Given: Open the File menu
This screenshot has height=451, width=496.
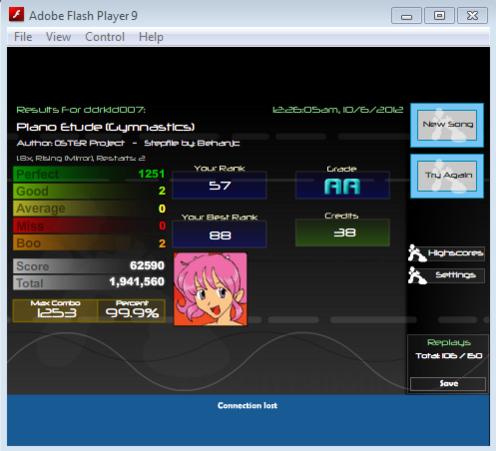Looking at the screenshot, I should (x=23, y=37).
